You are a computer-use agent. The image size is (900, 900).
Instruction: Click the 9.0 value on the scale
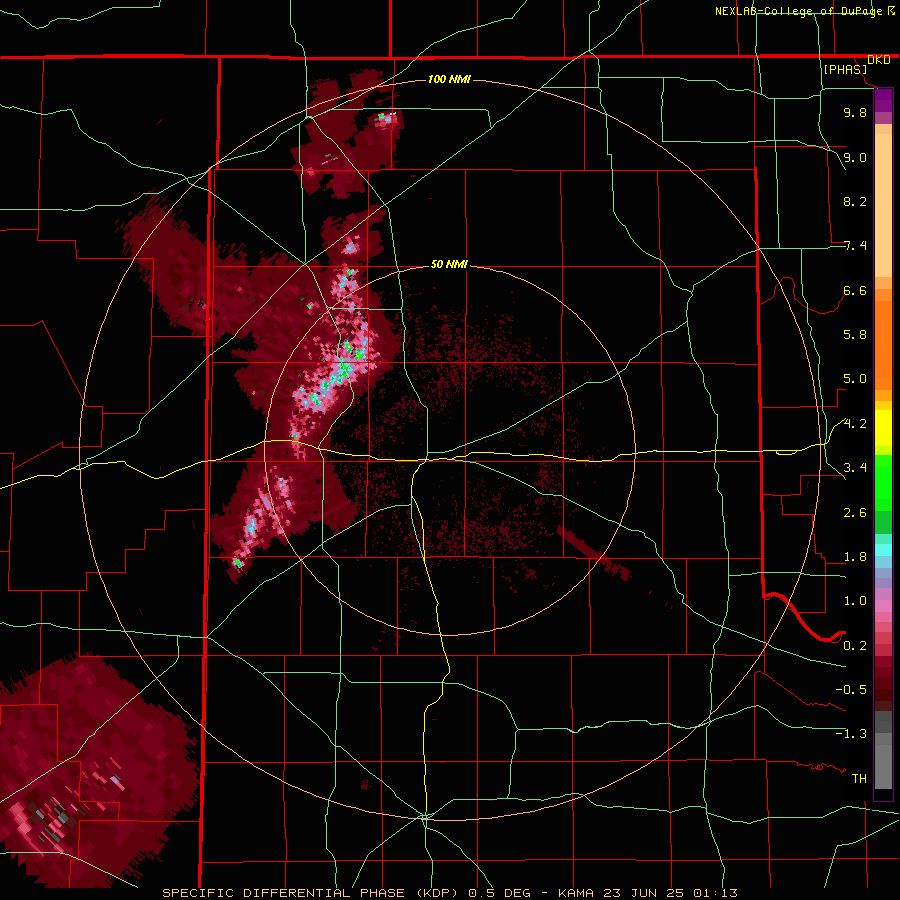(855, 157)
